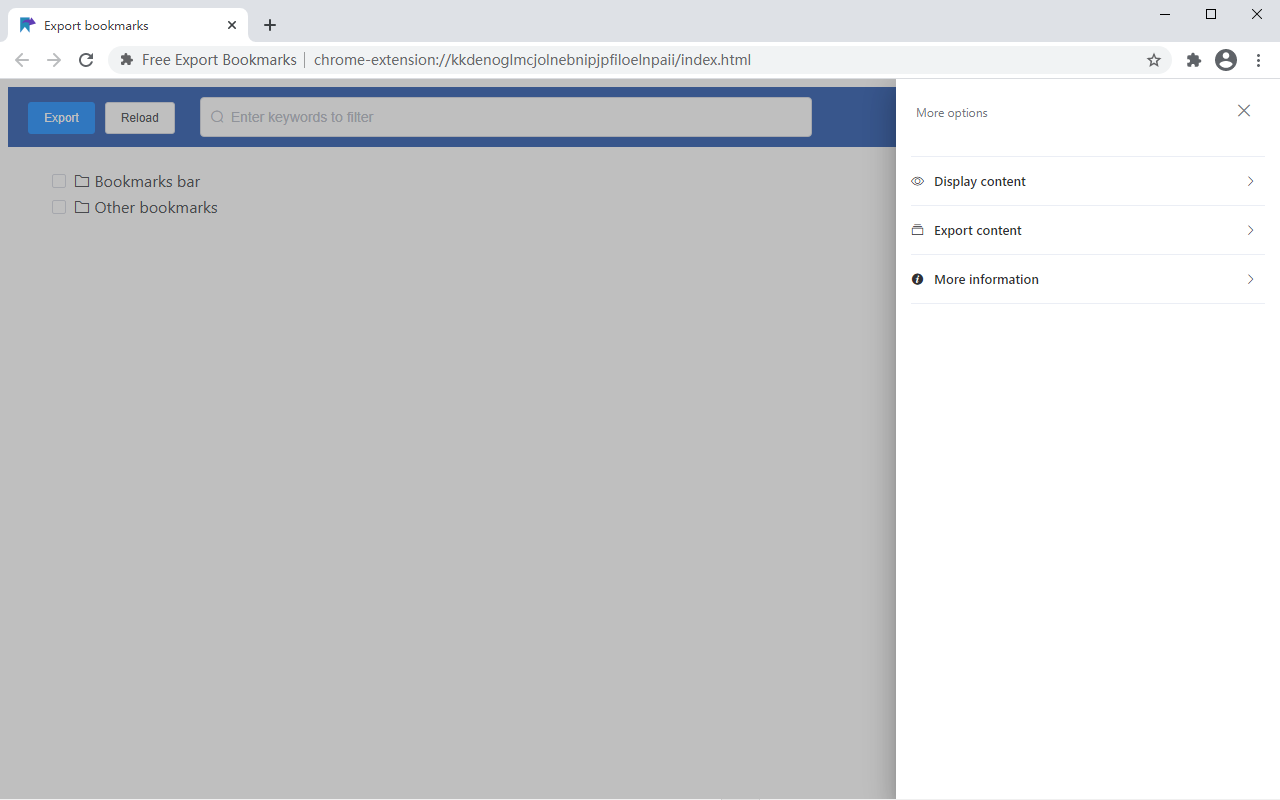Open the Chrome three-dot menu

click(x=1259, y=60)
